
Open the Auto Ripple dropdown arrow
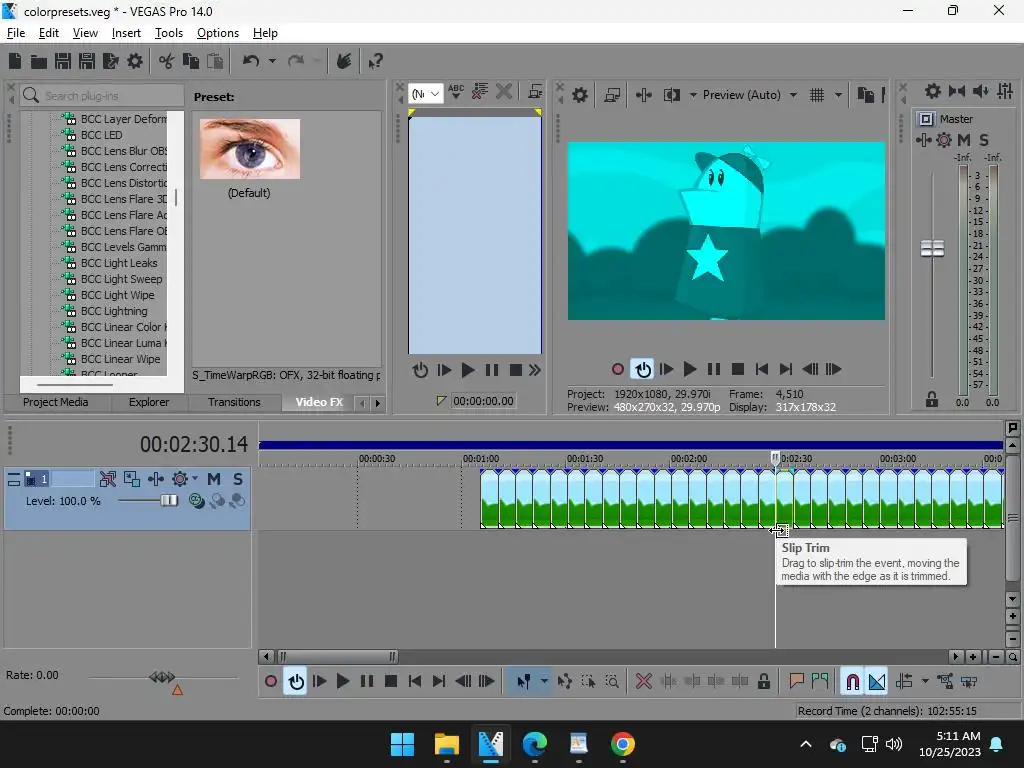[x=925, y=682]
